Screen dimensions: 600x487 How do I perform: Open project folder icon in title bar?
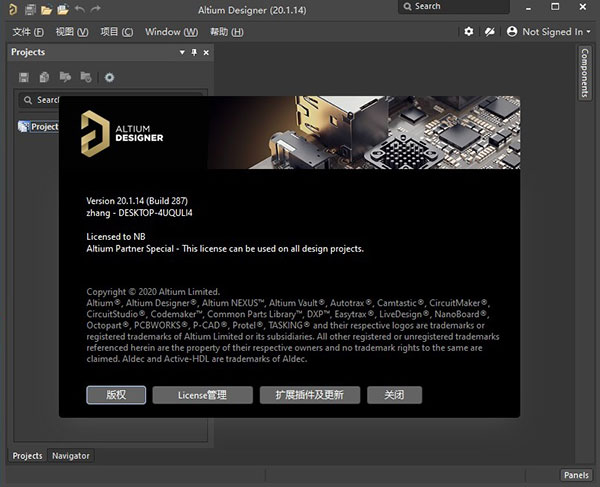[63, 10]
